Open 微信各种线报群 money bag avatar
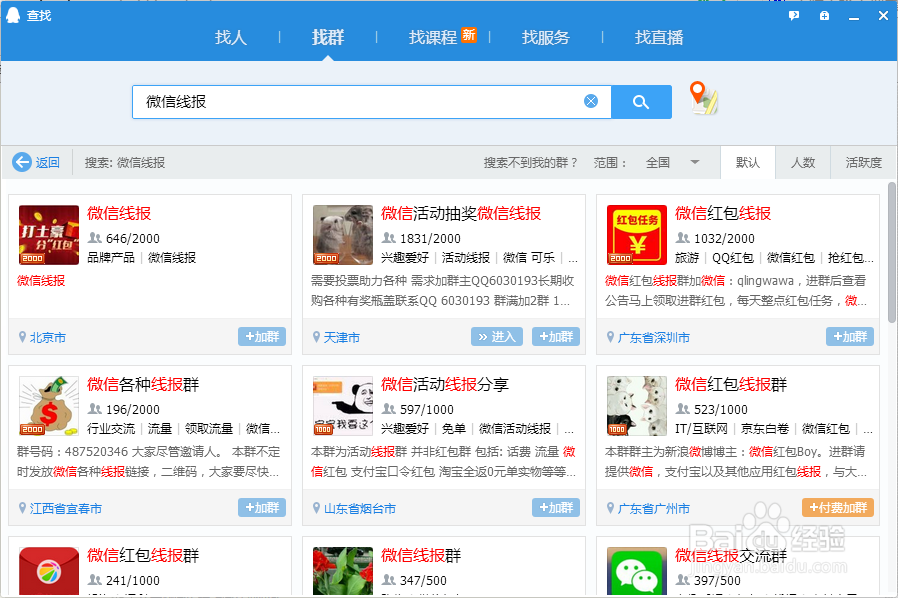Image resolution: width=898 pixels, height=598 pixels. point(49,406)
